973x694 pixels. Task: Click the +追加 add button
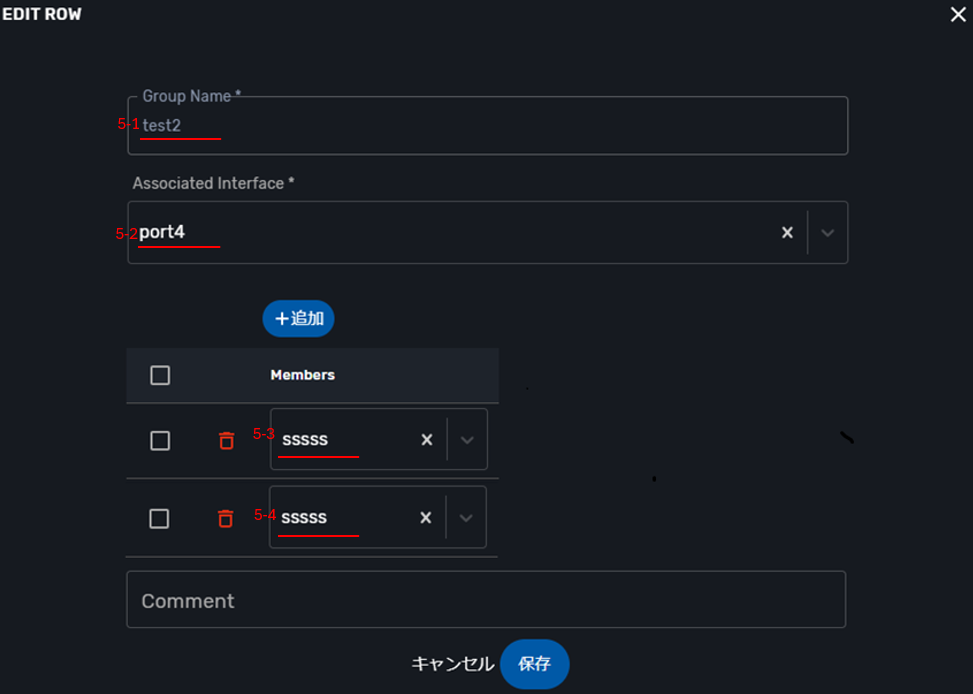point(298,318)
